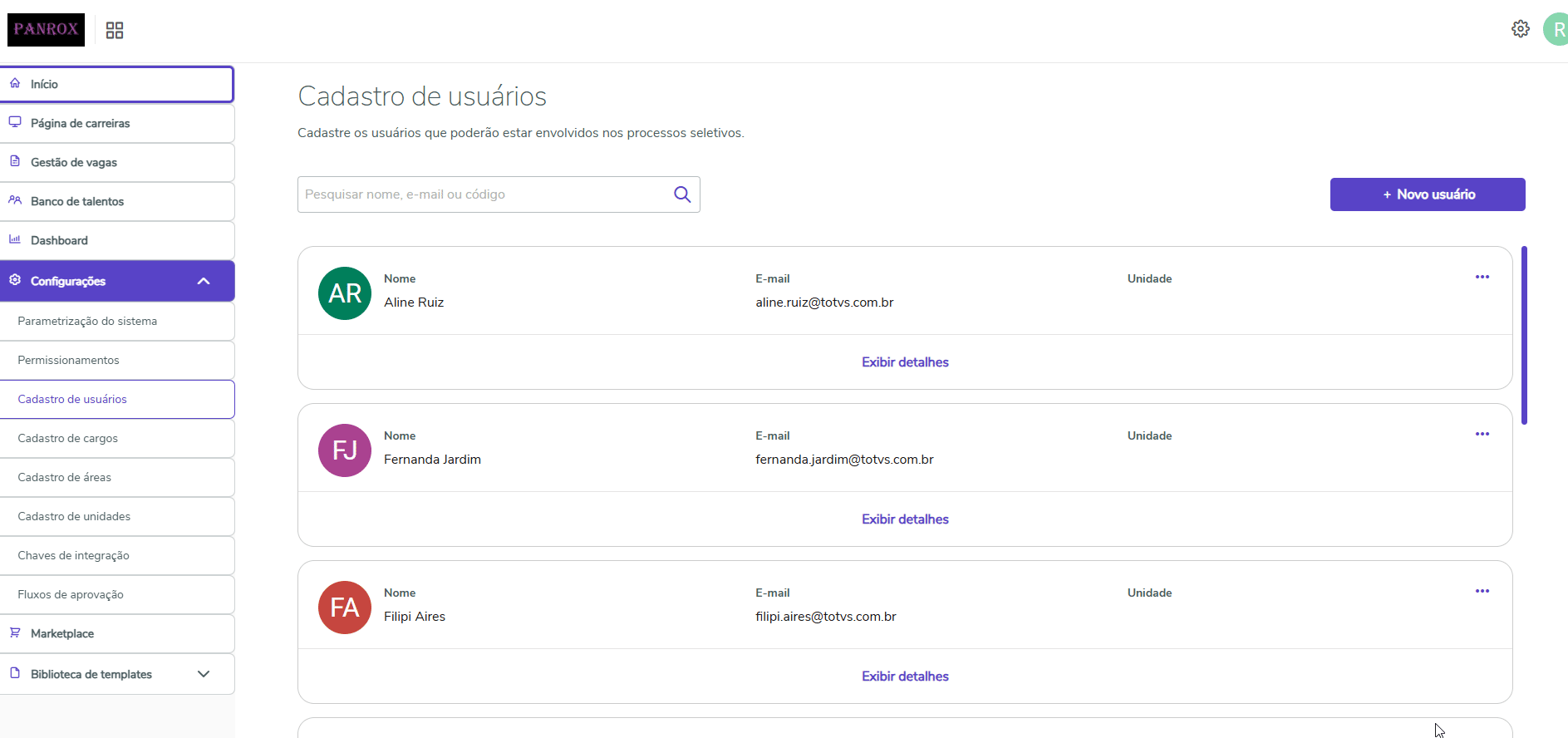Click the PANROX logo
The image size is (1568, 738).
tap(46, 30)
